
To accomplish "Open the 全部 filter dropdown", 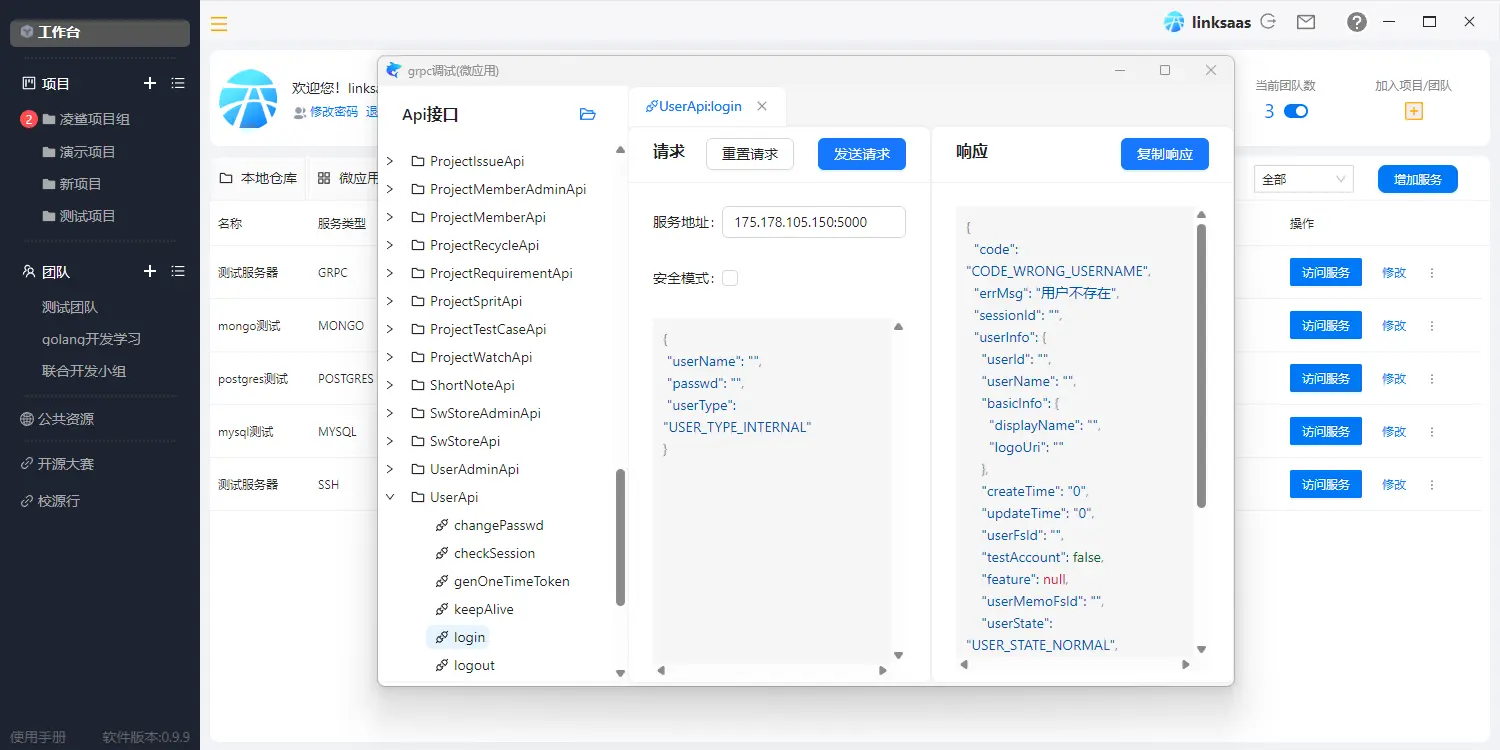I will click(1303, 179).
